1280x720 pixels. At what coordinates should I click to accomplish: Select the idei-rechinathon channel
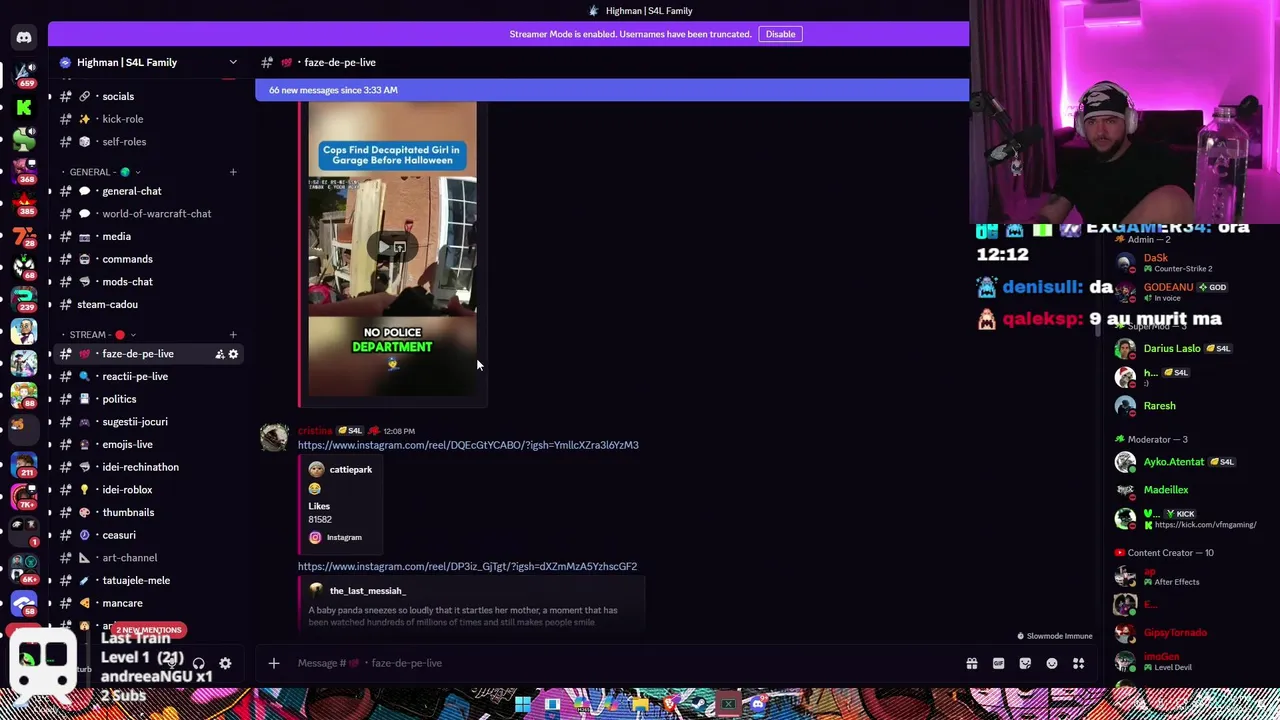point(148,467)
